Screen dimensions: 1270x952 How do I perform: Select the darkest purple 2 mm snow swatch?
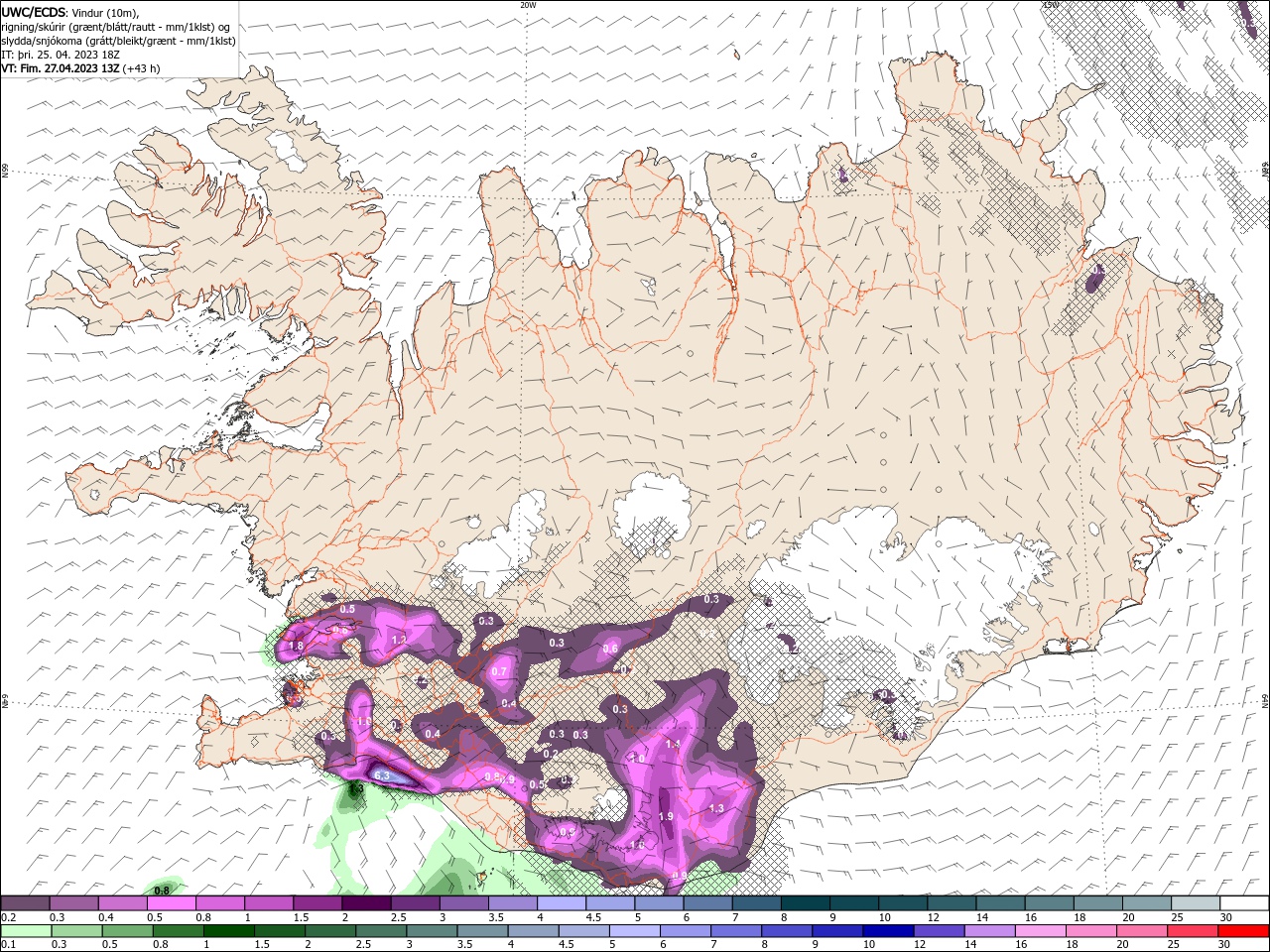pyautogui.click(x=365, y=903)
